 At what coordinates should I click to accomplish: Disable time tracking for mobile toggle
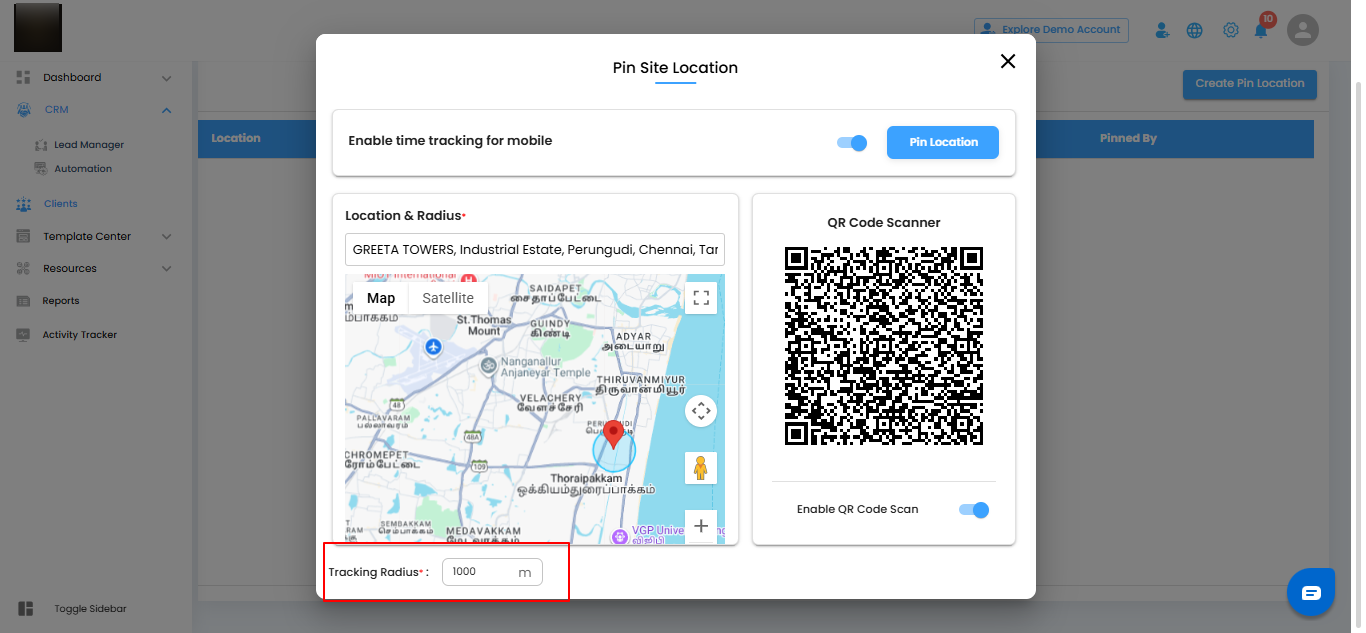point(852,143)
